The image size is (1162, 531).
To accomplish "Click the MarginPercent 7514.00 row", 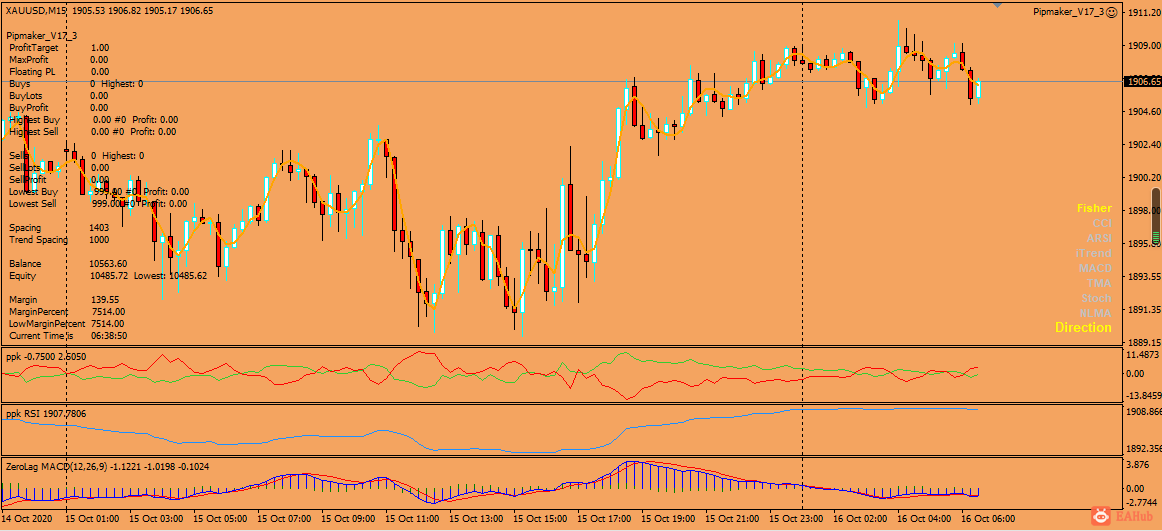I will [67, 312].
